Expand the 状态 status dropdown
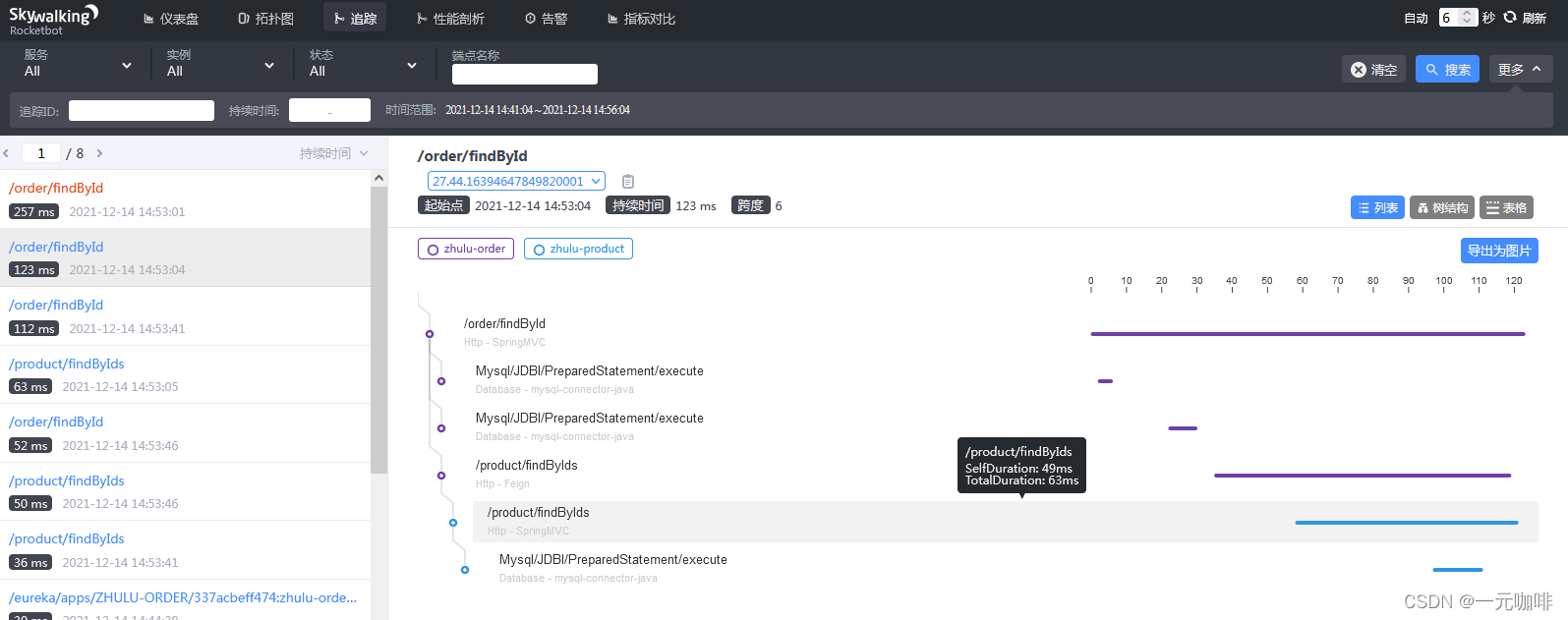Image resolution: width=1568 pixels, height=620 pixels. [363, 64]
